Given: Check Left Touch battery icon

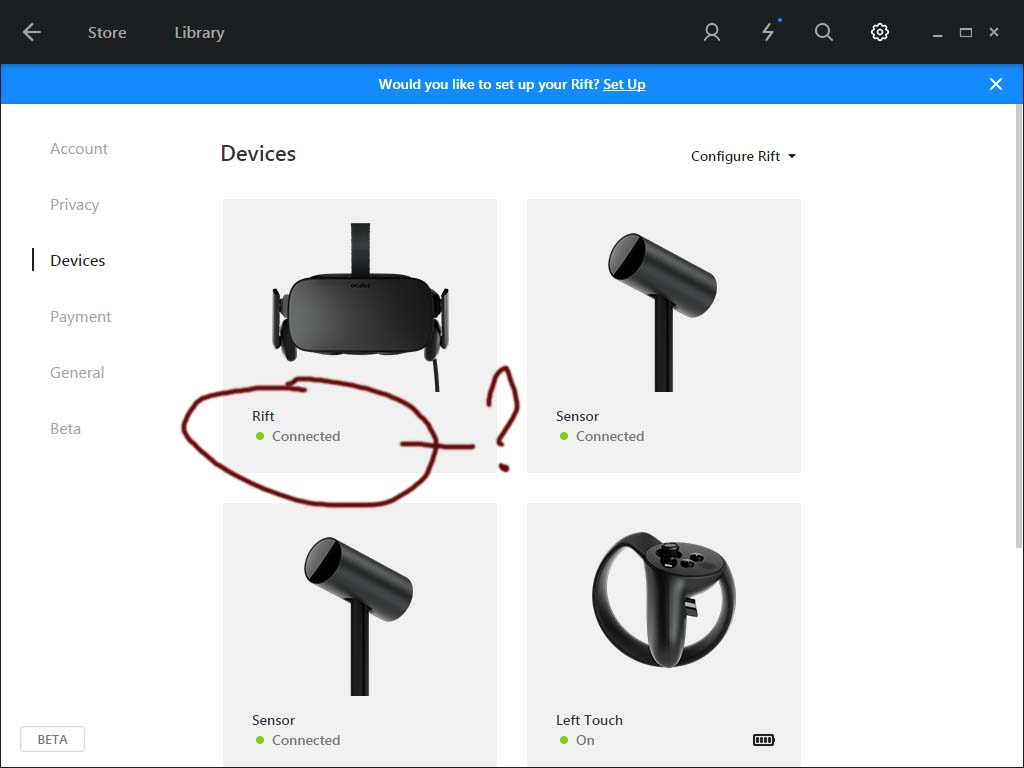Looking at the screenshot, I should (763, 740).
